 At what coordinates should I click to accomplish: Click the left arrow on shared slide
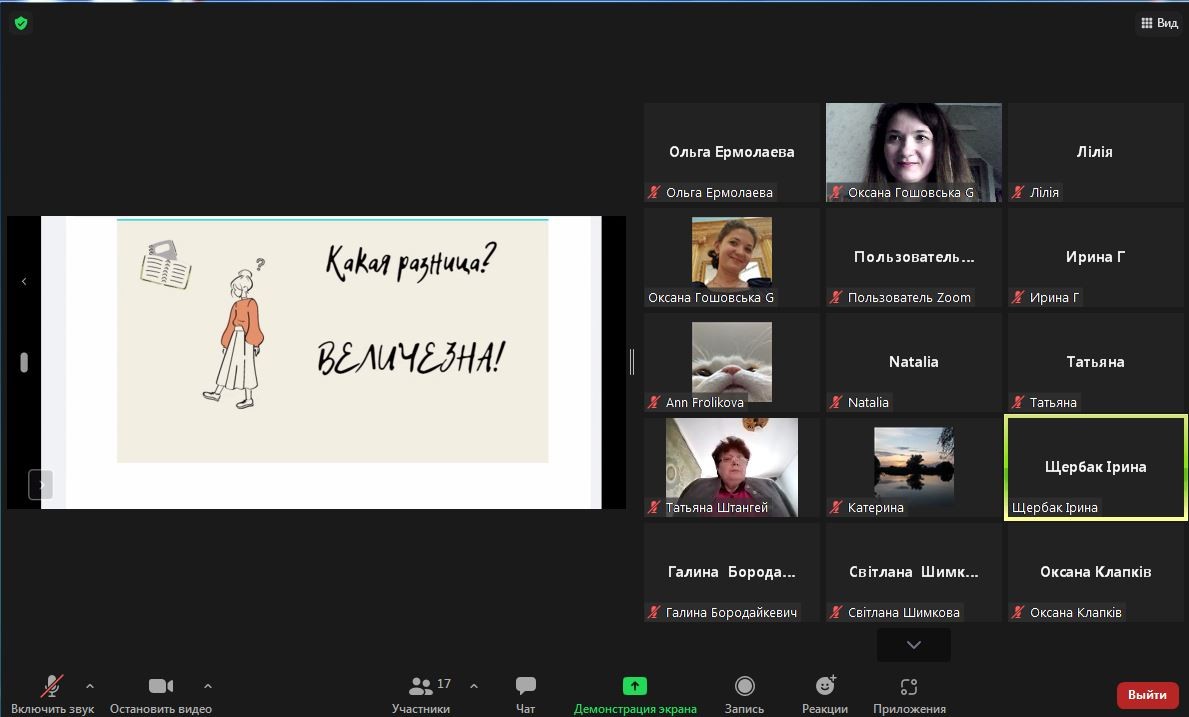(24, 282)
